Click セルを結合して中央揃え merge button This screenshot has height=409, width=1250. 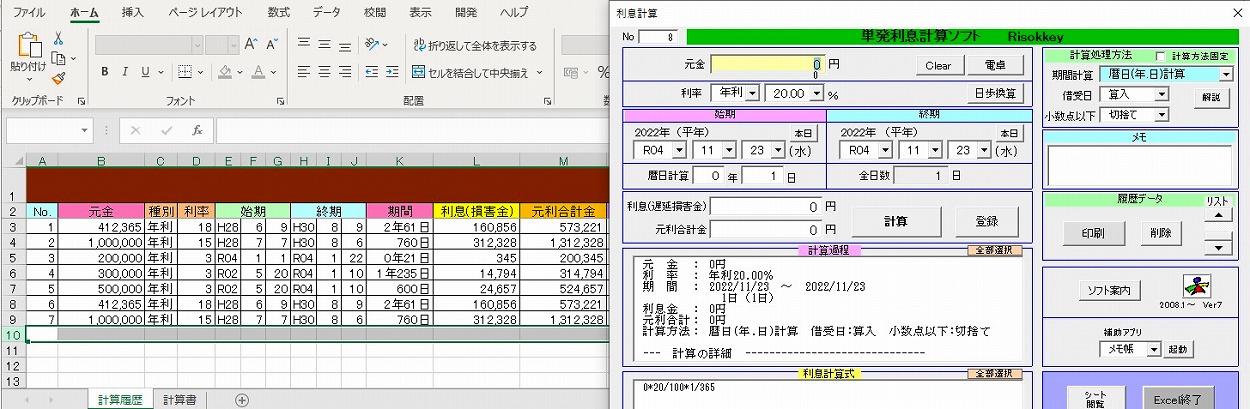pos(470,72)
